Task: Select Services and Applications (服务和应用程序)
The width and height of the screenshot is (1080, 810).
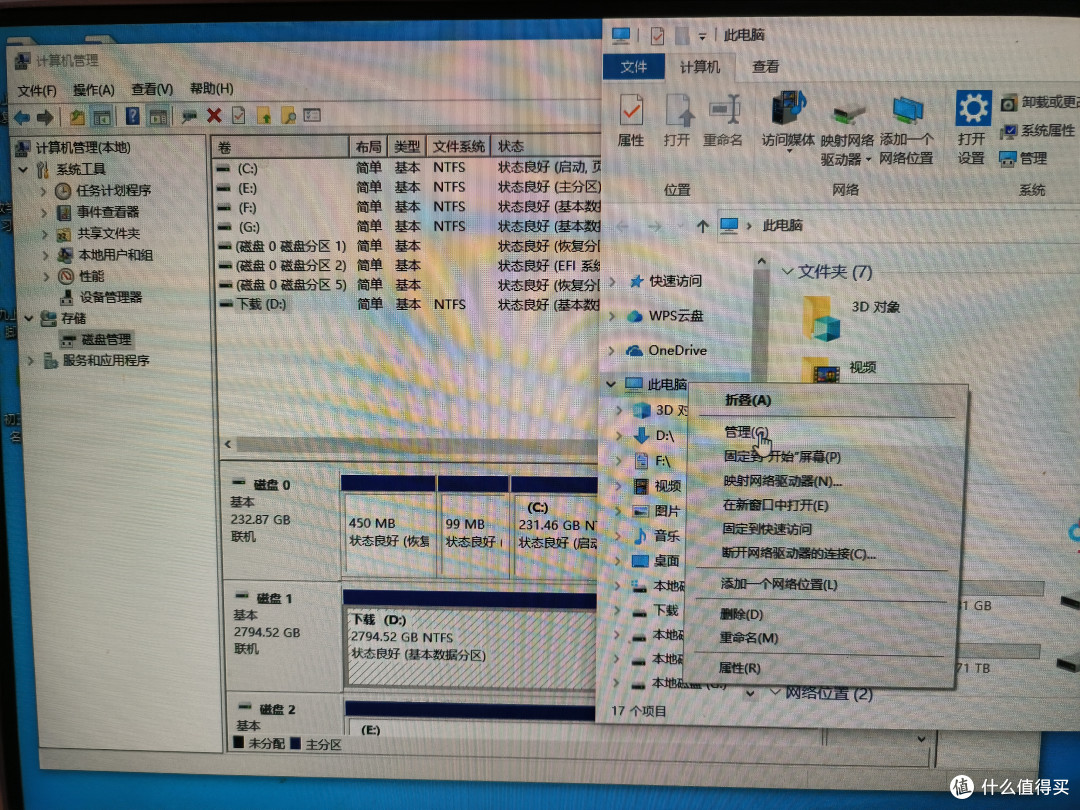Action: [x=106, y=360]
